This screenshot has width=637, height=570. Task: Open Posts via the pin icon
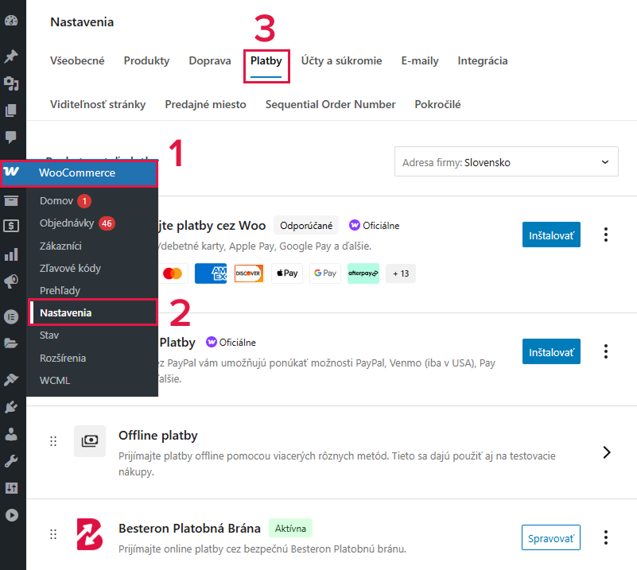[11, 56]
